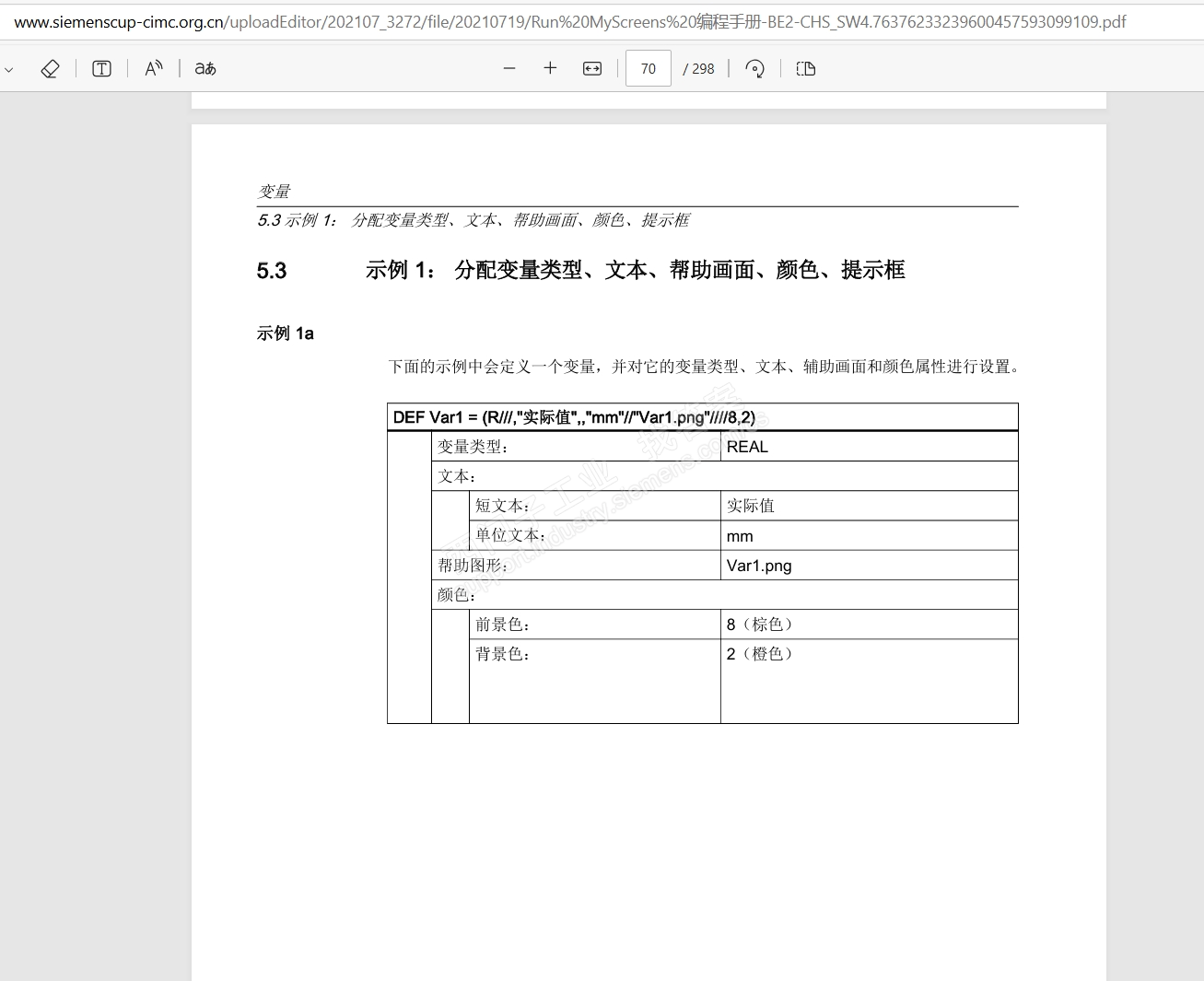Click the "Var1.png" value cell in table
Image resolution: width=1204 pixels, height=981 pixels.
(870, 565)
